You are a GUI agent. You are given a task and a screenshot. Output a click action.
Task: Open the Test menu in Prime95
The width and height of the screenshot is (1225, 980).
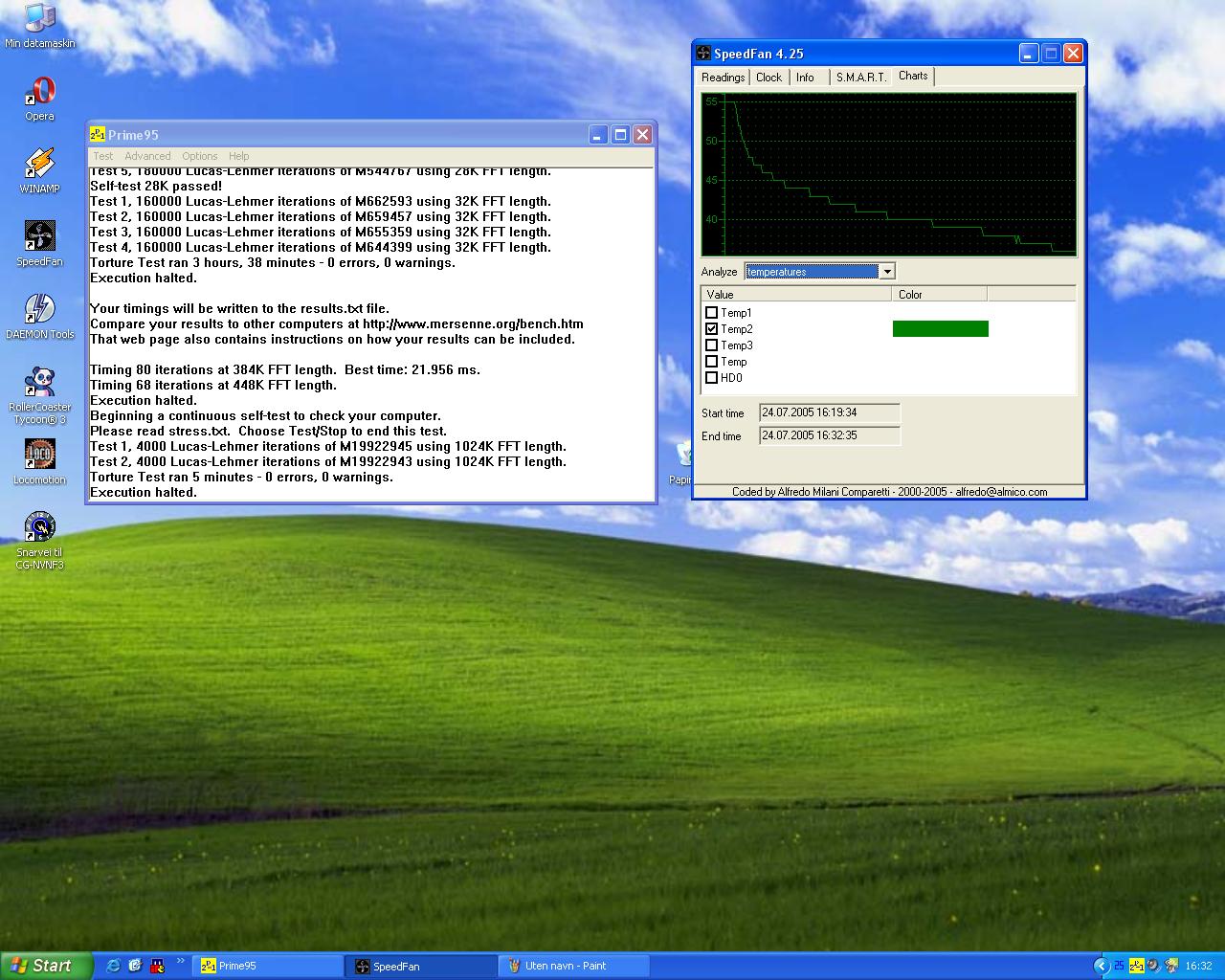click(x=102, y=156)
